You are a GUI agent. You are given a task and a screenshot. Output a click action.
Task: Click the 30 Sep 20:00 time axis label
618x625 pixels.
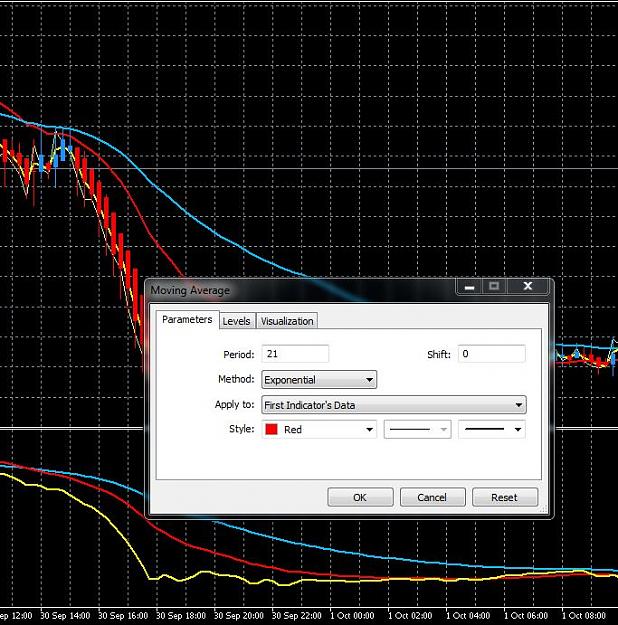239,616
